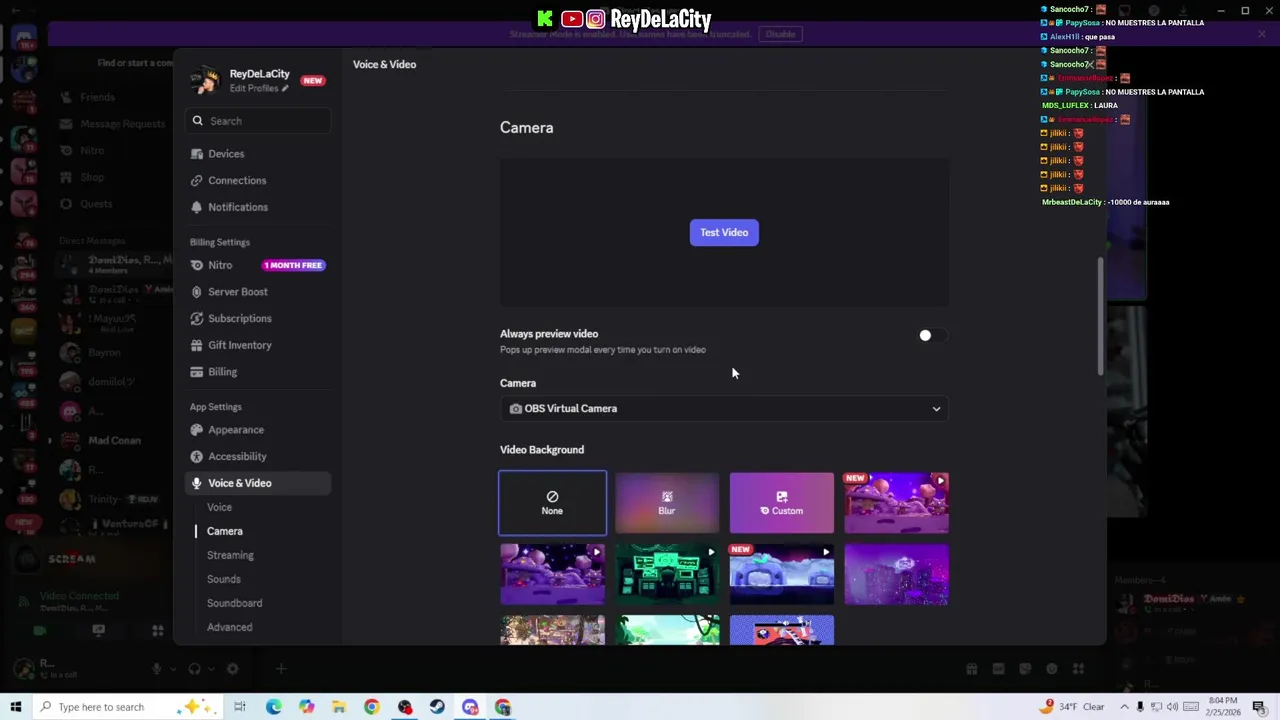
Task: Open the Advanced sub-tab
Action: coord(229,627)
